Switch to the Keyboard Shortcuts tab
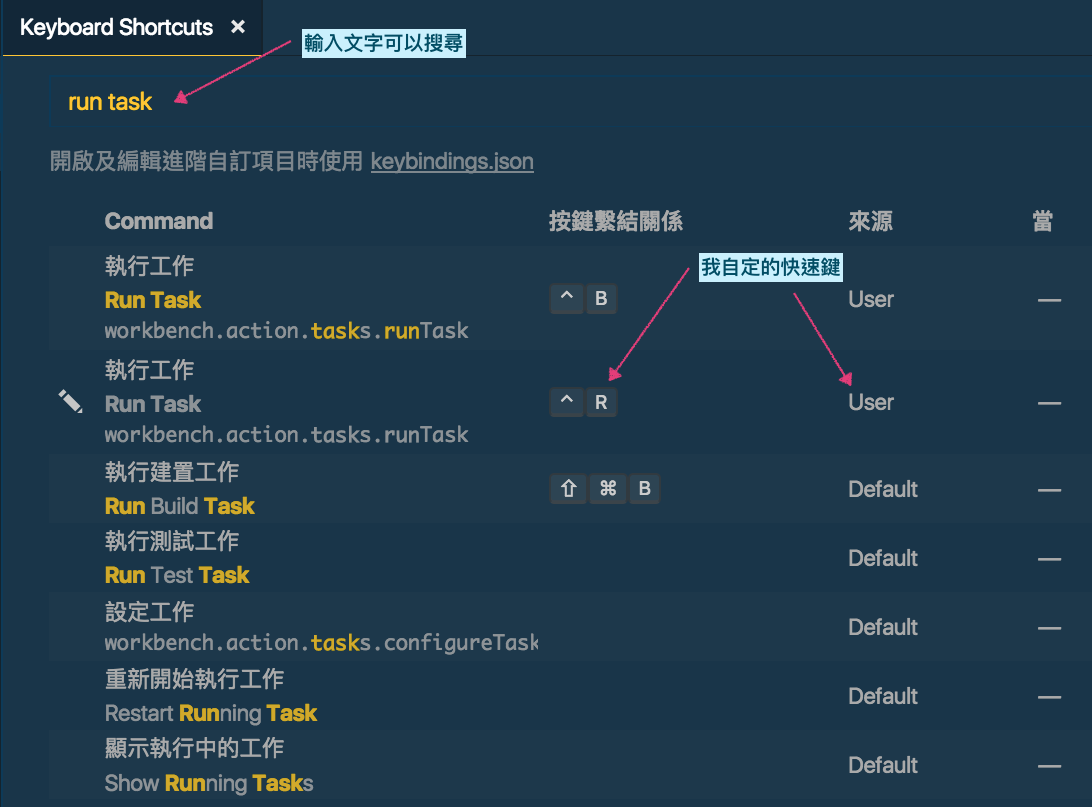The width and height of the screenshot is (1092, 807). pyautogui.click(x=116, y=27)
